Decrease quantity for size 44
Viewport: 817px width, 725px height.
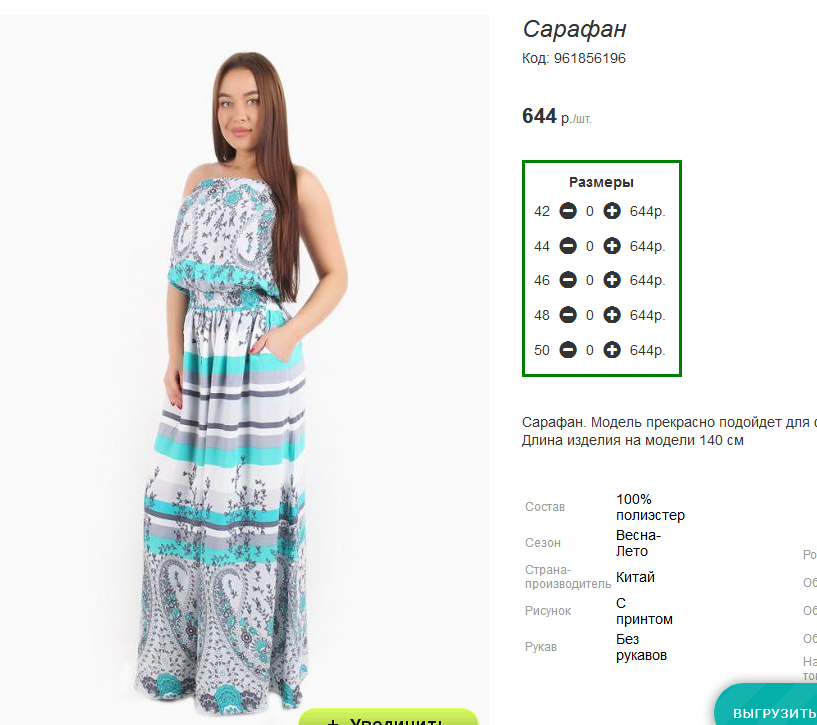568,245
